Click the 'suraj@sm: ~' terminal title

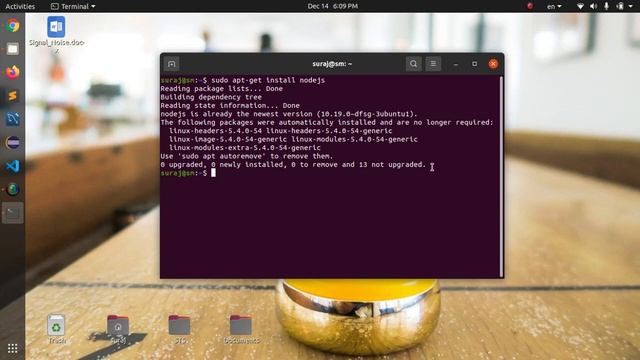tap(332, 64)
